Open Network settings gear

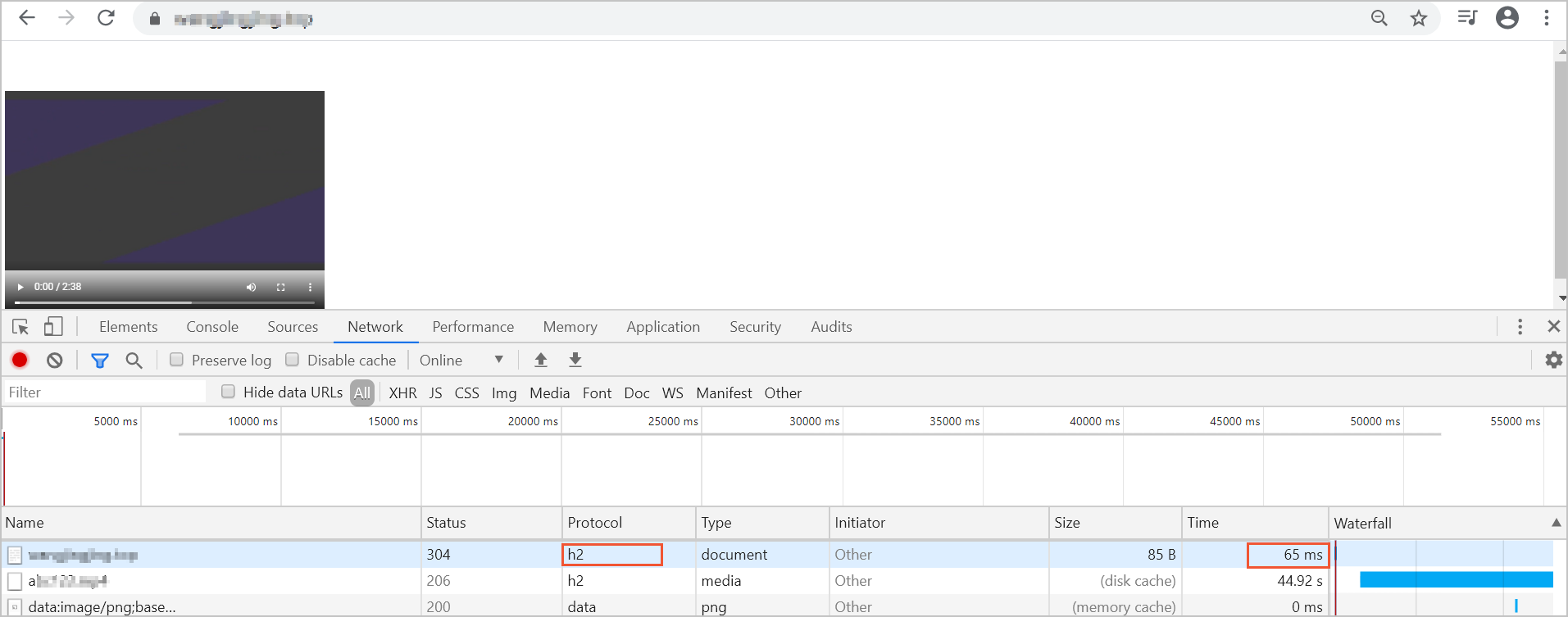click(1553, 360)
